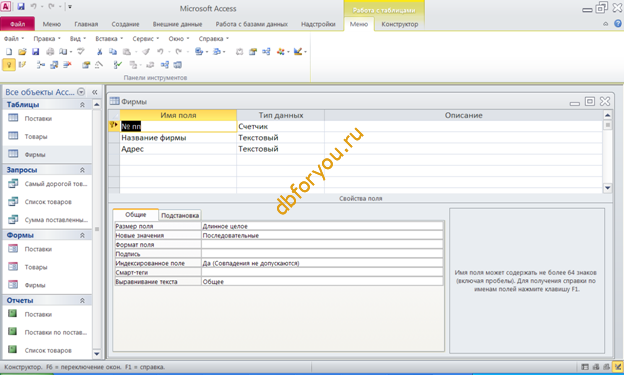Select the Название фирмы field name cell
Image resolution: width=624 pixels, height=375 pixels.
(x=178, y=138)
